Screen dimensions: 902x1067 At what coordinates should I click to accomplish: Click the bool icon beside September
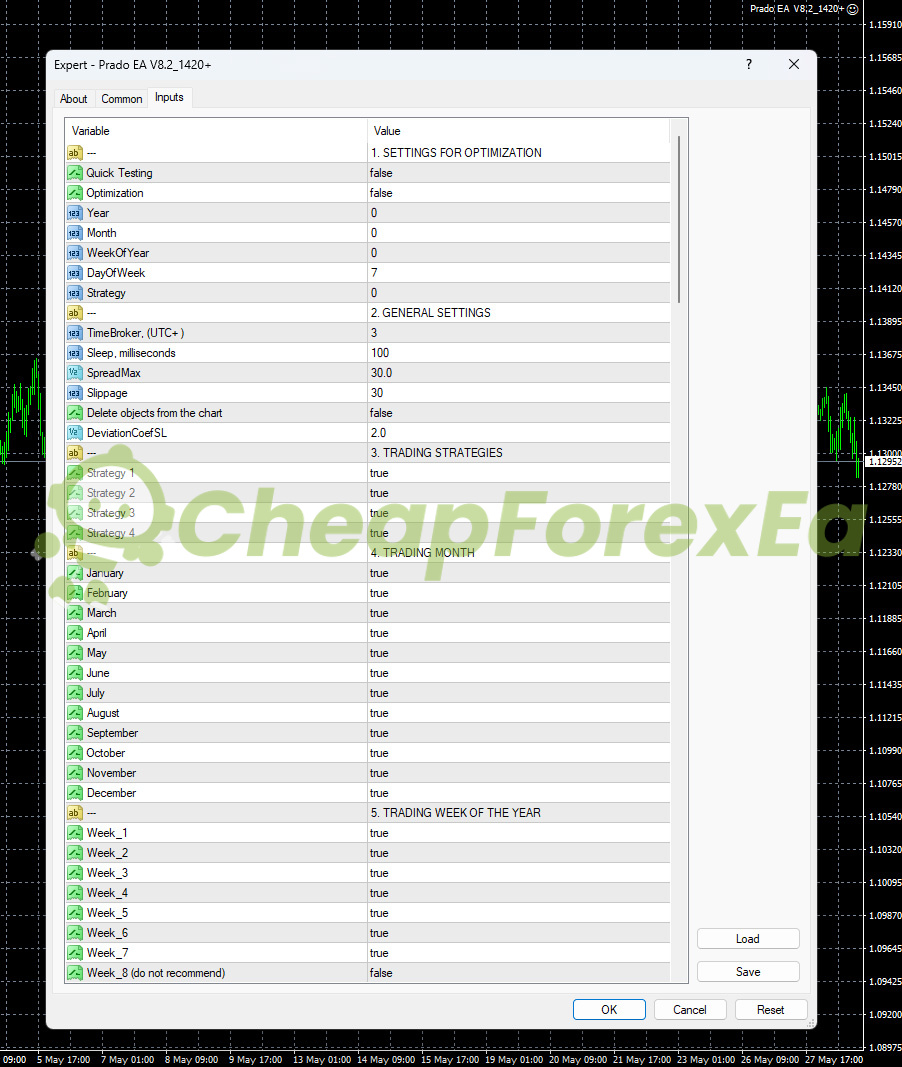click(75, 733)
